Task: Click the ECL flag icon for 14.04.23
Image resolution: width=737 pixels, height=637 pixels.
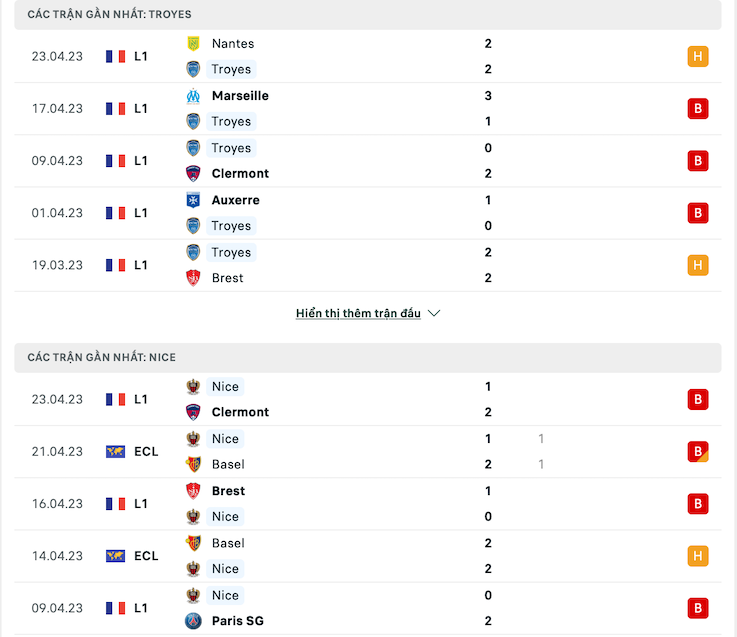Action: (115, 556)
